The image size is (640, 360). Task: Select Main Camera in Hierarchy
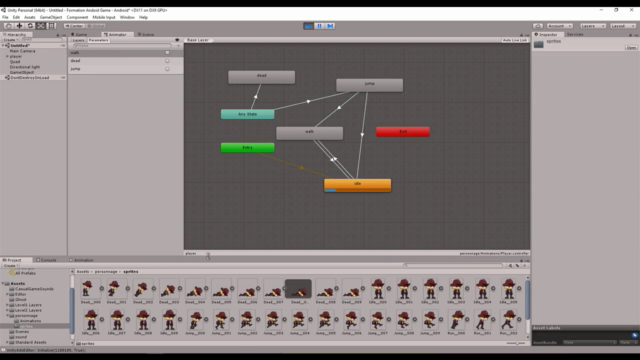(22, 51)
